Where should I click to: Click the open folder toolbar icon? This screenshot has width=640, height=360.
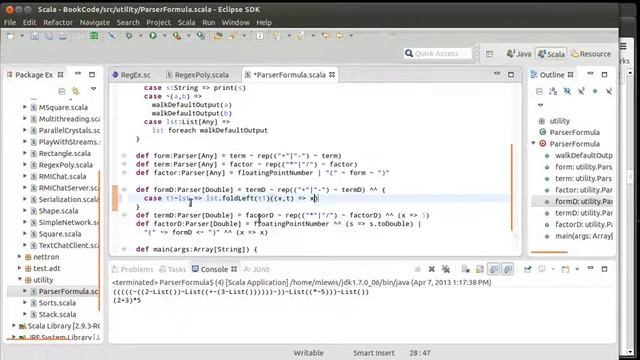click(218, 36)
